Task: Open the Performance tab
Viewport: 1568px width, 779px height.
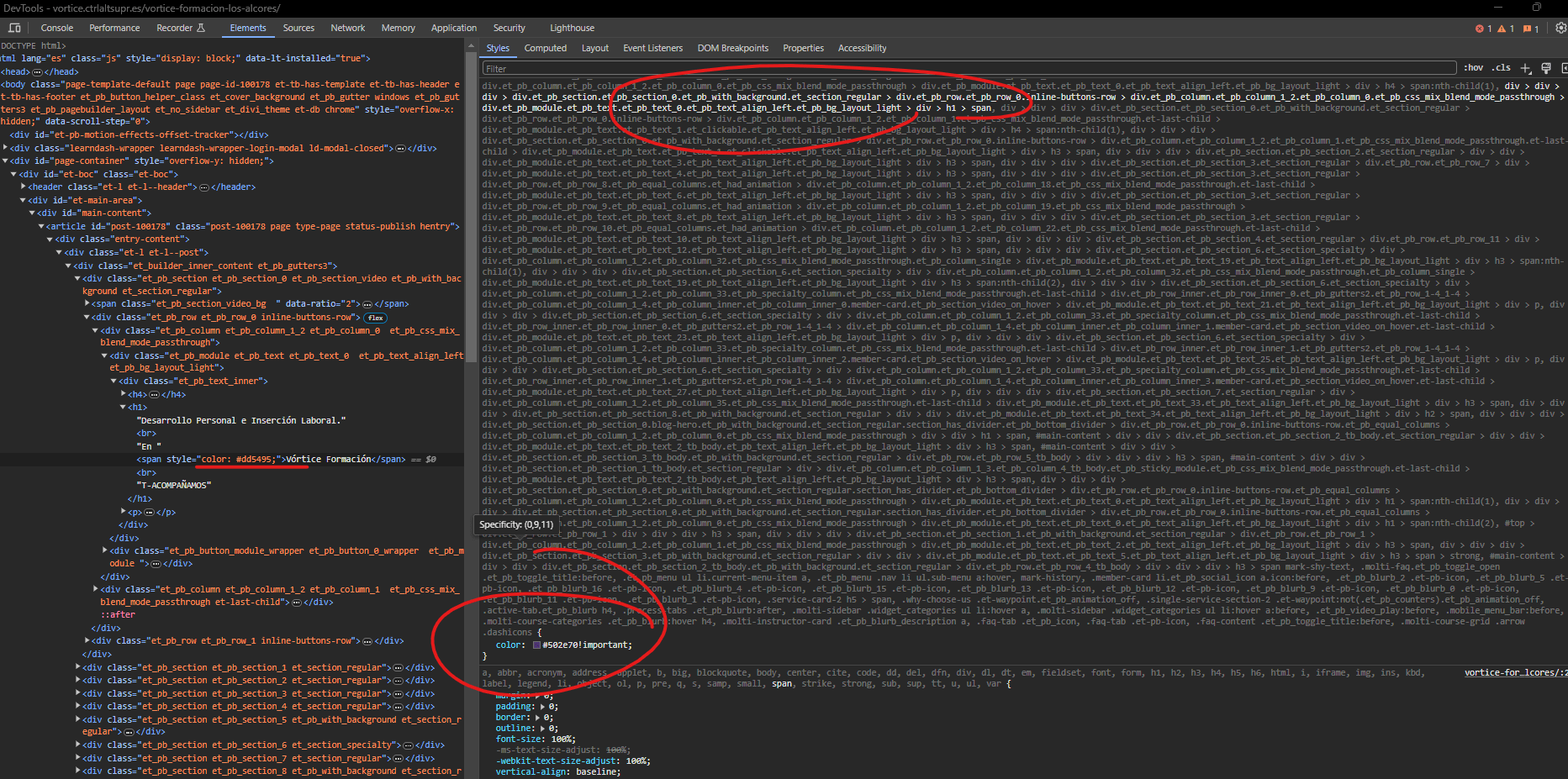Action: [114, 28]
